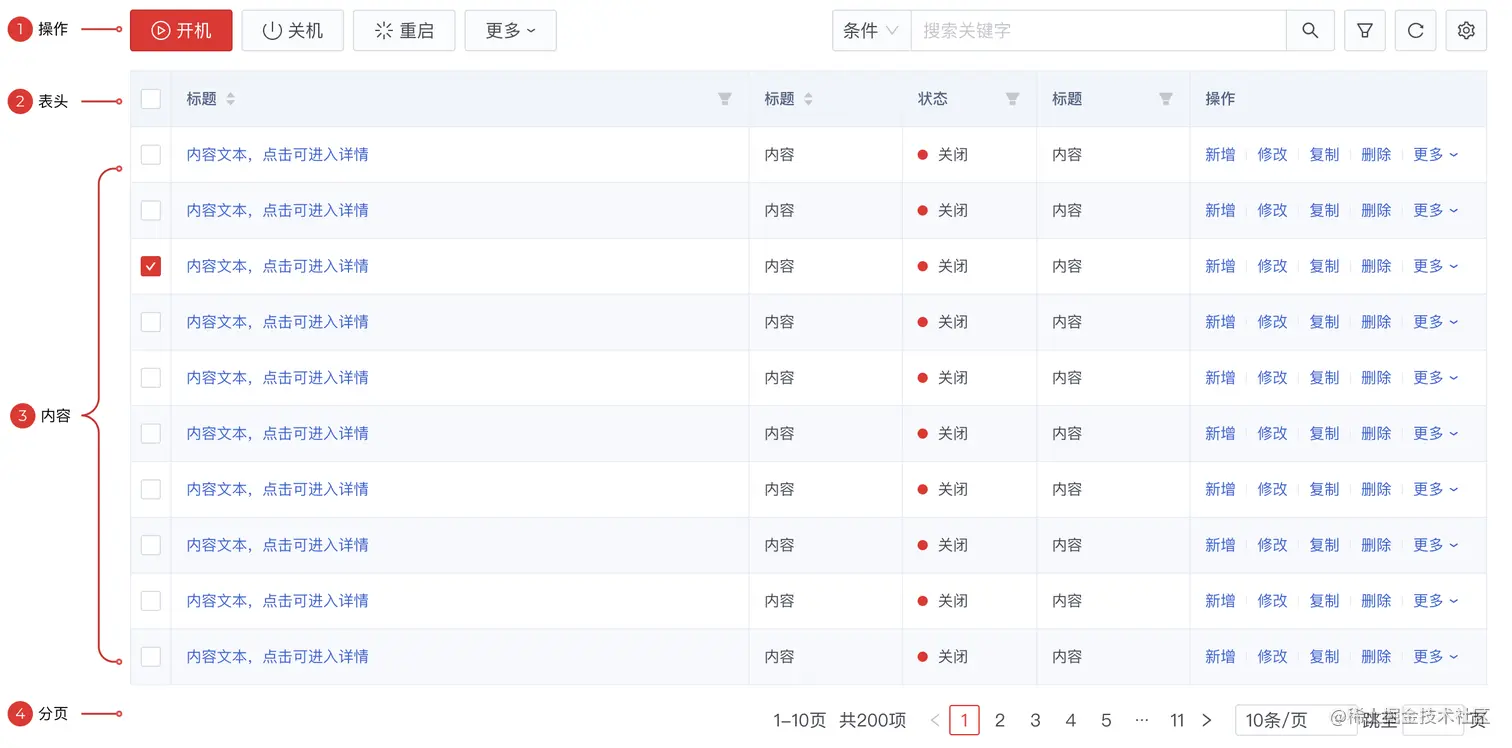The width and height of the screenshot is (1512, 748).
Task: Click 删除 in the checked row
Action: 1376,266
